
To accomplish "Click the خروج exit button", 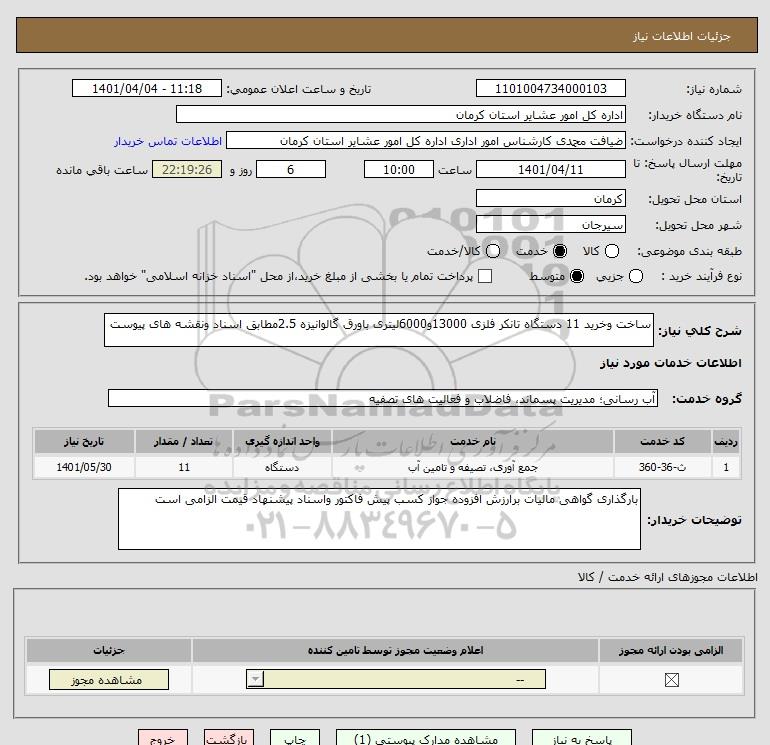I will pos(163,738).
